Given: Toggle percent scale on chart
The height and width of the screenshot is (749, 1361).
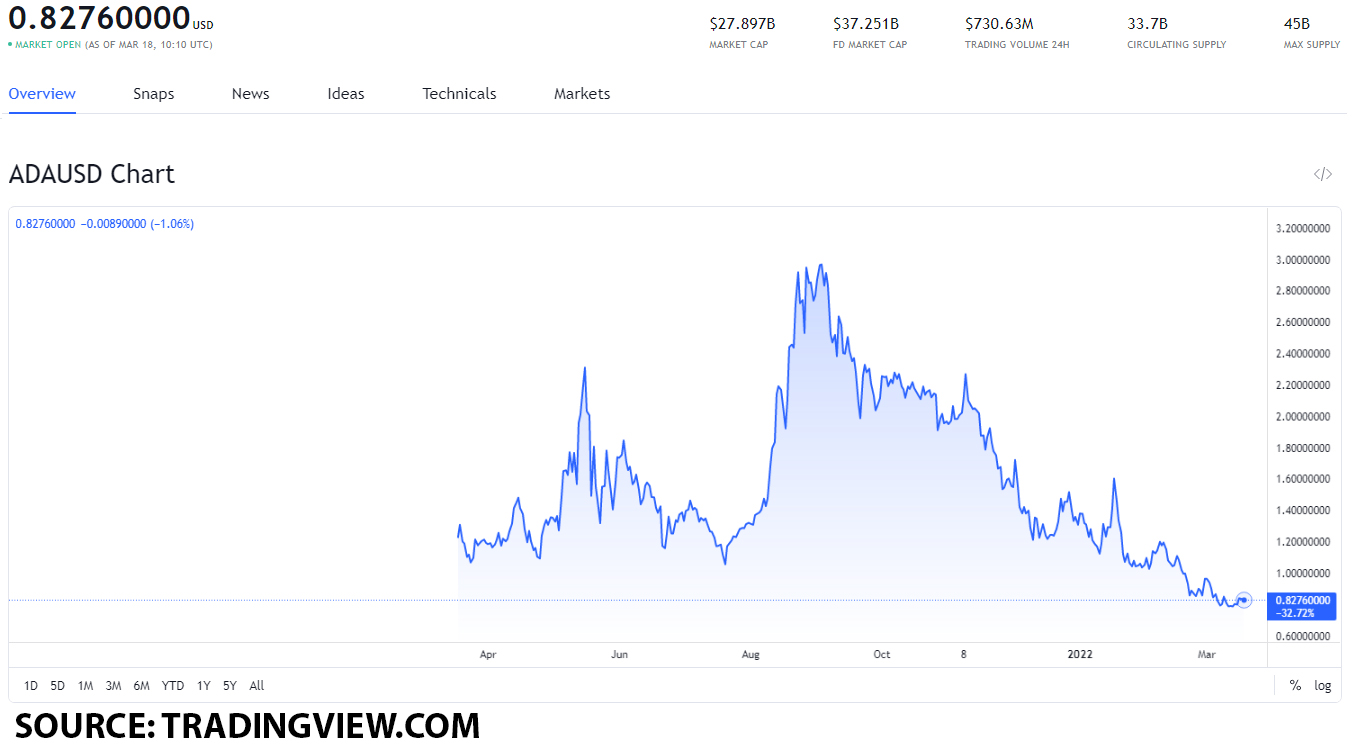Looking at the screenshot, I should [1295, 685].
